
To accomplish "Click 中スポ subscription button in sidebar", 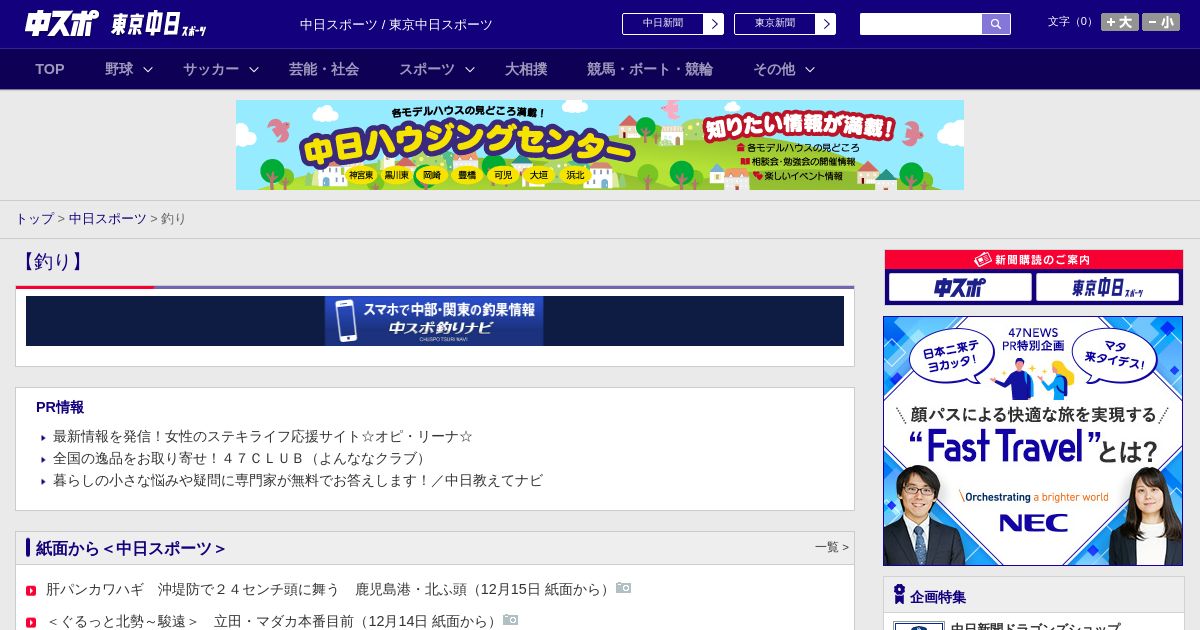I will tap(960, 288).
